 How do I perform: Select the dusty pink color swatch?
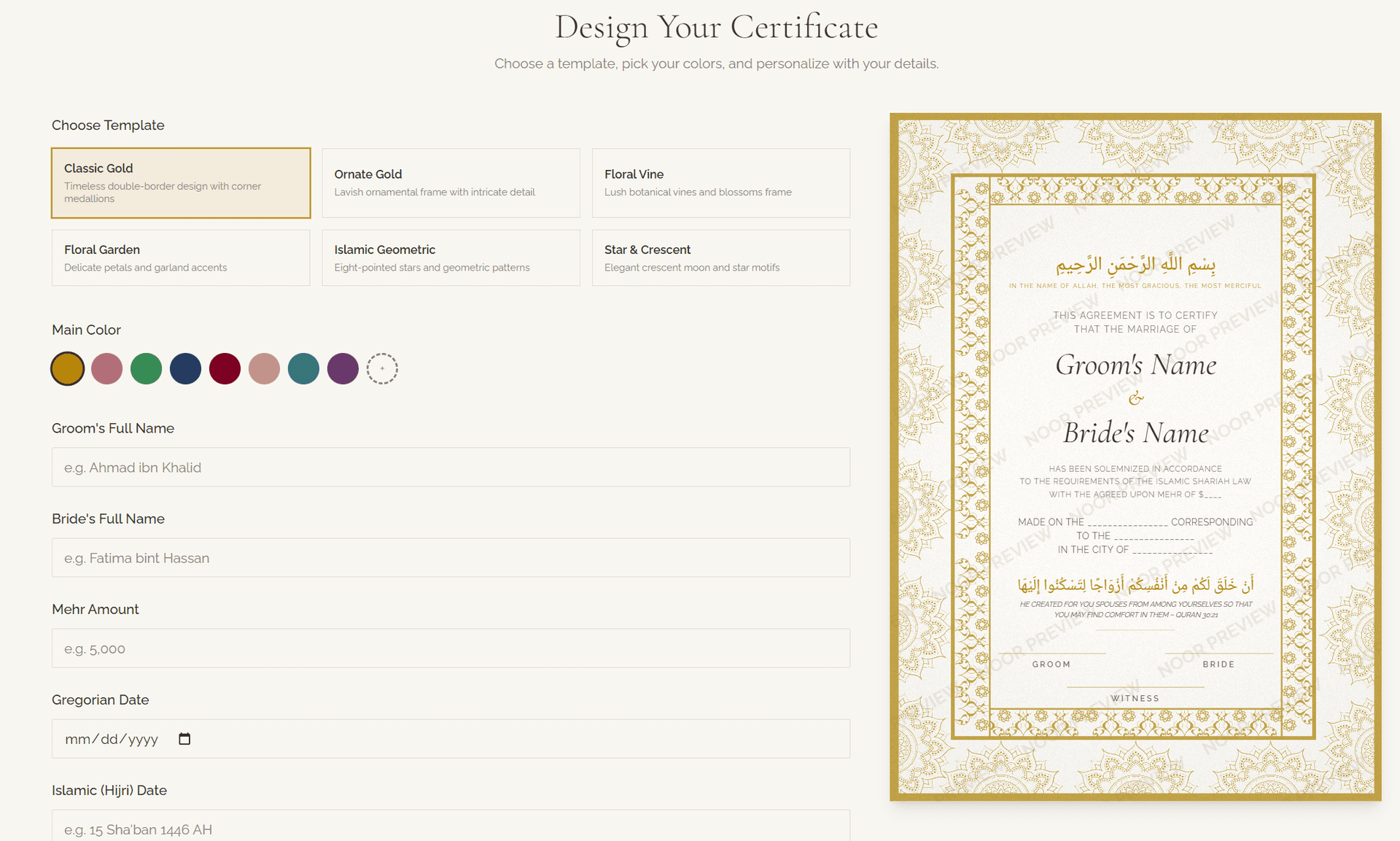point(106,368)
